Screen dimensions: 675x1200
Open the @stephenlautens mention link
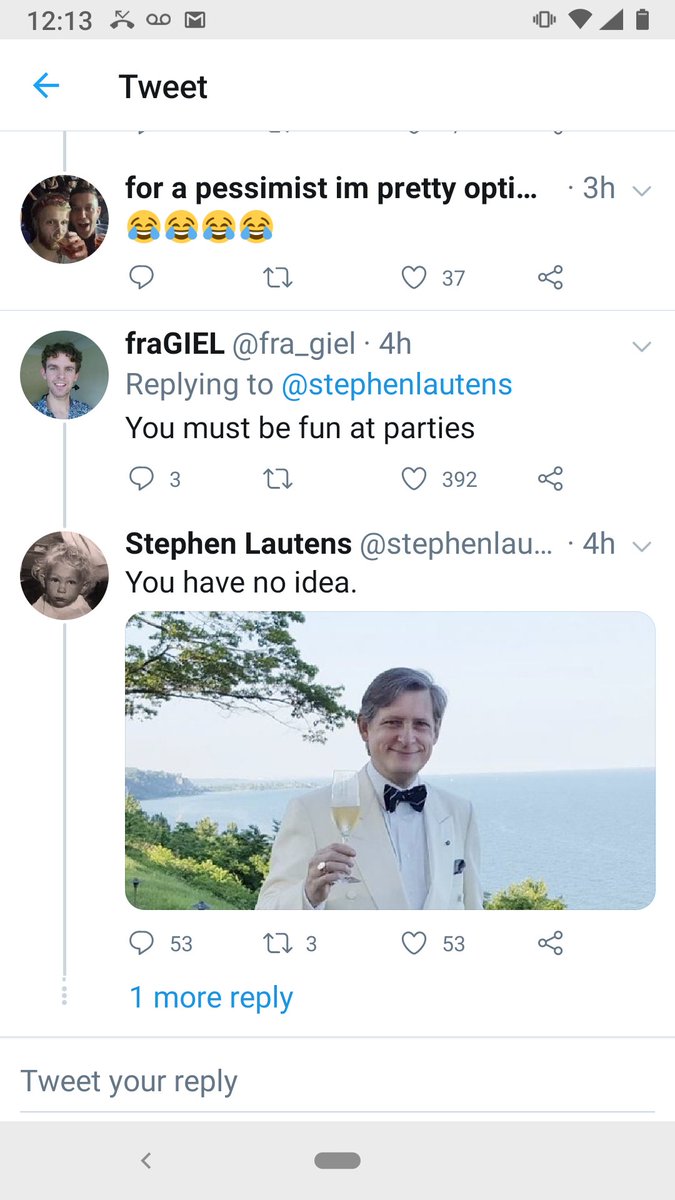397,385
